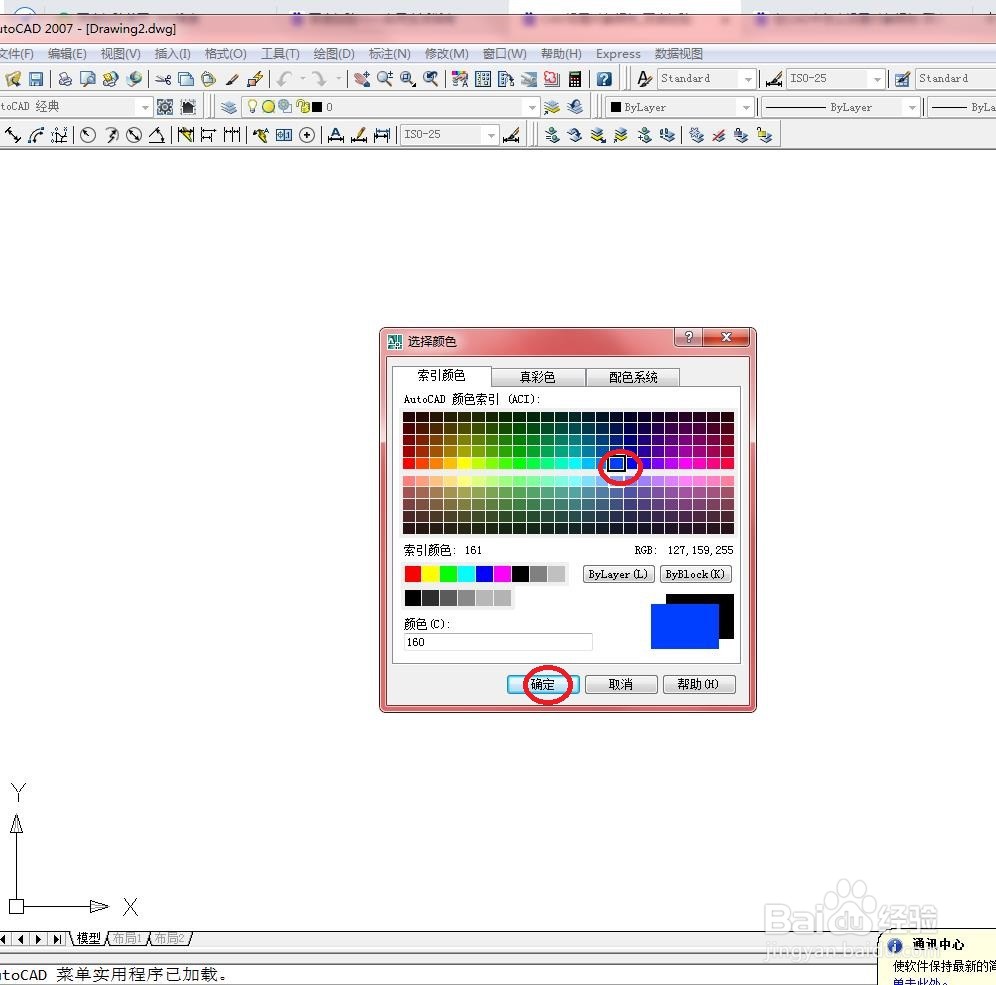Screen dimensions: 996x985
Task: Click the Tool Palettes window icon
Action: (x=506, y=79)
